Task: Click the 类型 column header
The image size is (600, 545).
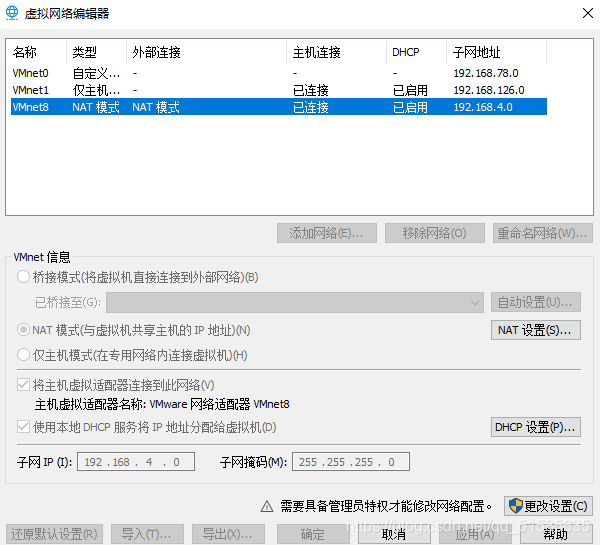Action: point(96,52)
